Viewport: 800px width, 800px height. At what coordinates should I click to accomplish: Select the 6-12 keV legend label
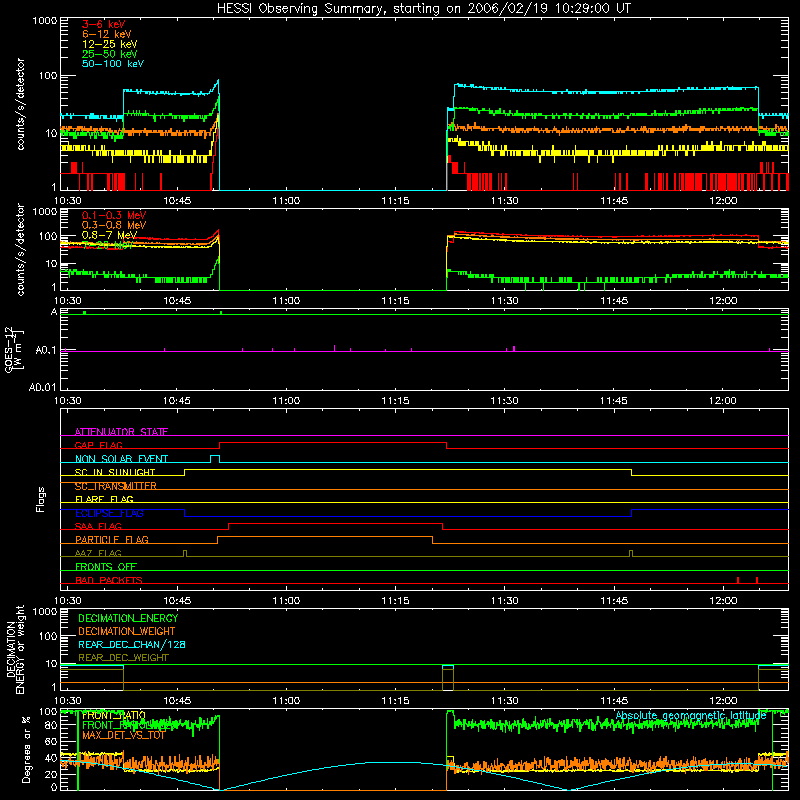(x=107, y=34)
